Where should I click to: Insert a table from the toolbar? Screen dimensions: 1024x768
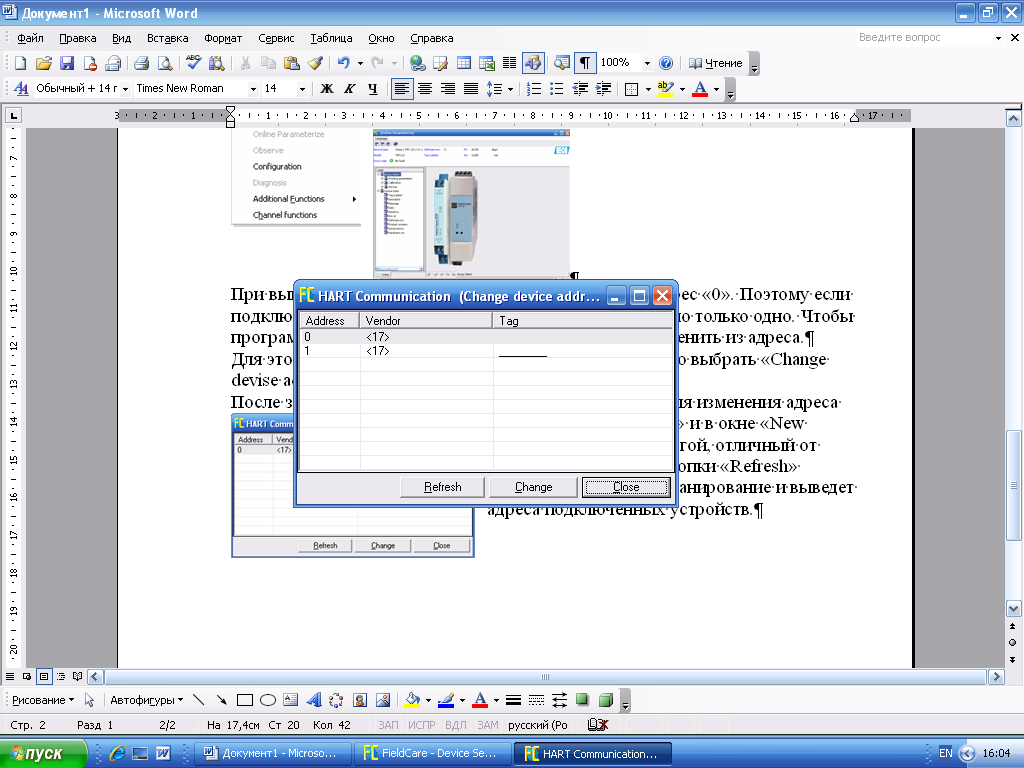(x=464, y=63)
